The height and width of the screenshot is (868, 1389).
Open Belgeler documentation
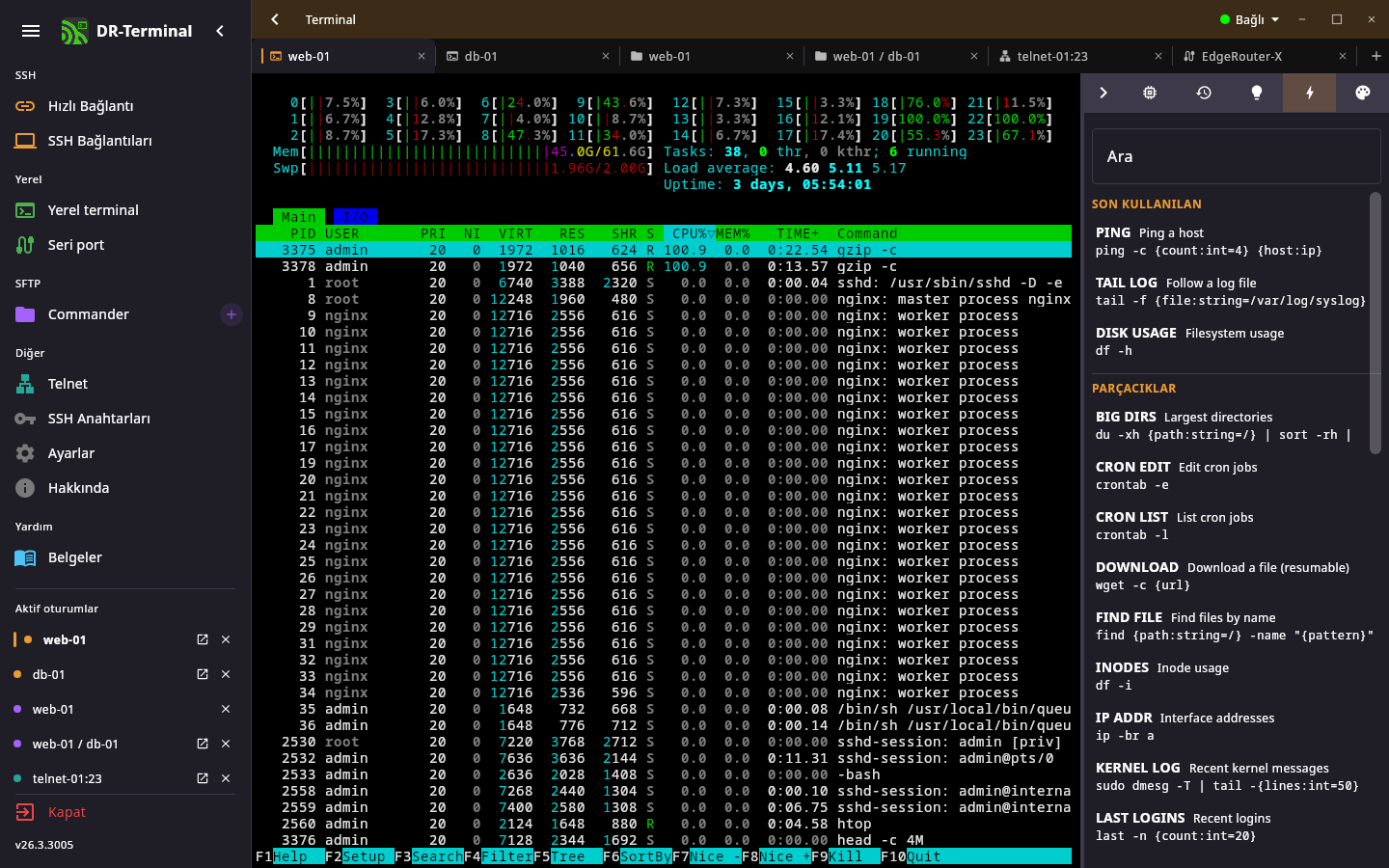pos(125,557)
